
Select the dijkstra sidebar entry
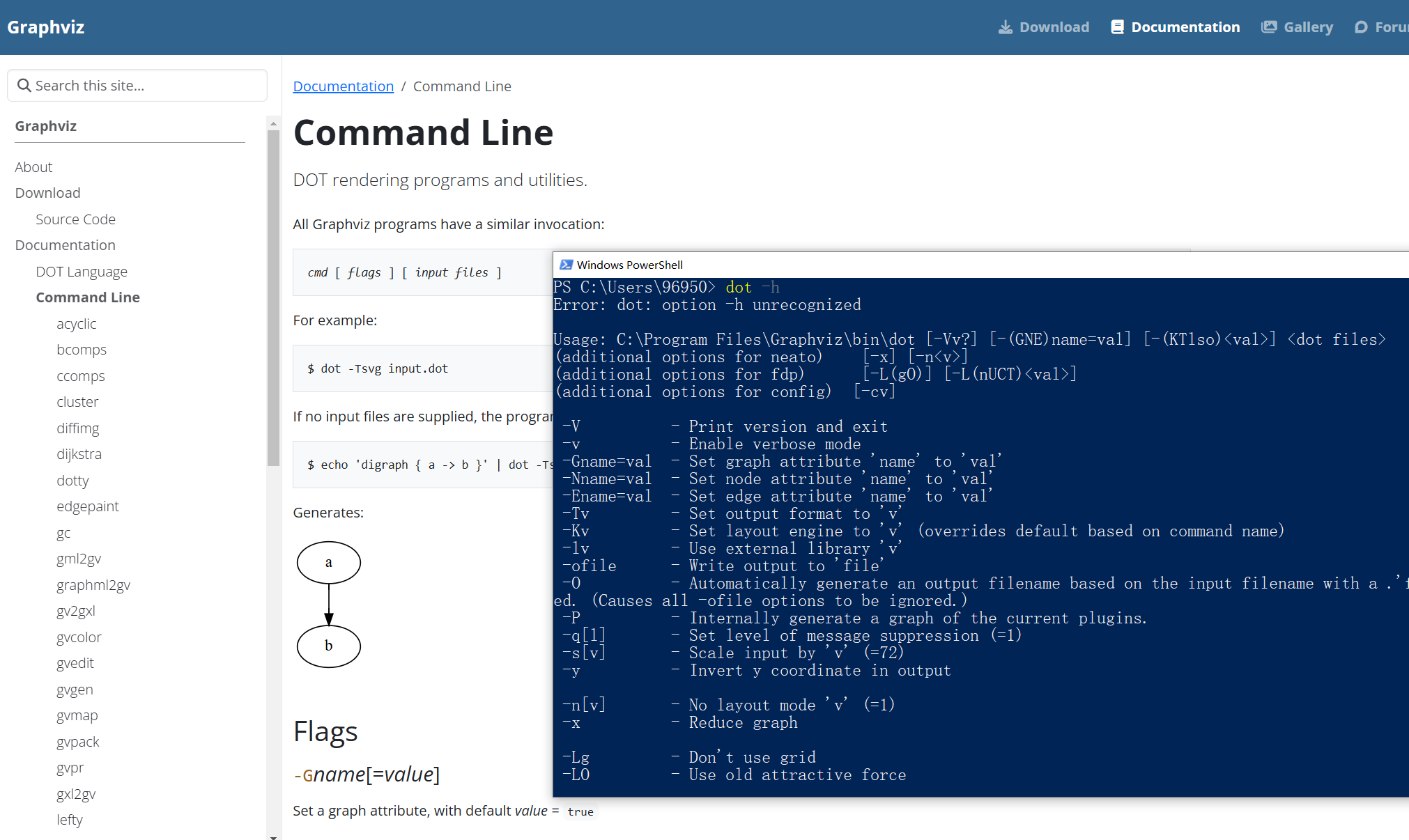(79, 454)
